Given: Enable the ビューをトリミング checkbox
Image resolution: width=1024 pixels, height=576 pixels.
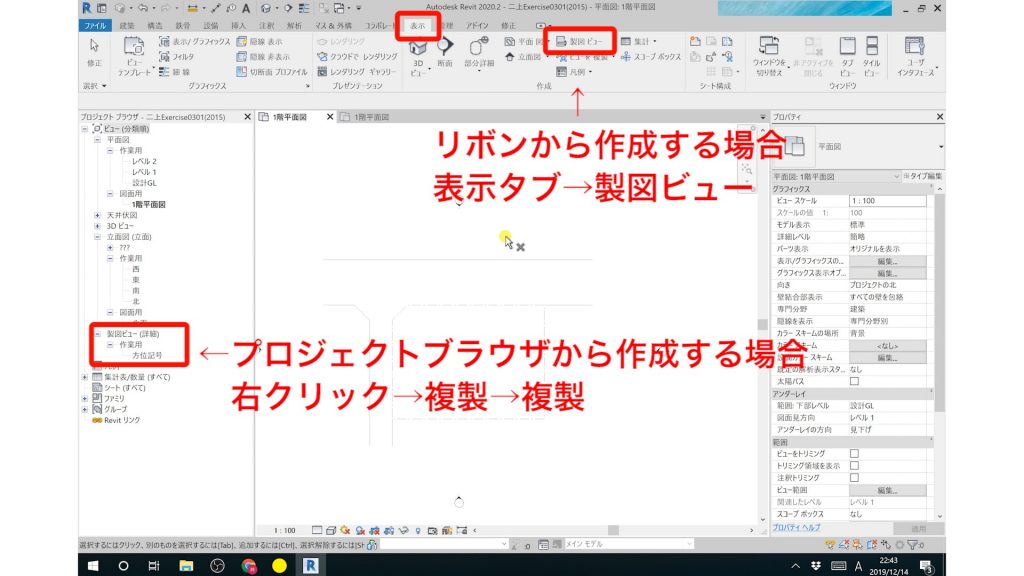Looking at the screenshot, I should pyautogui.click(x=854, y=454).
